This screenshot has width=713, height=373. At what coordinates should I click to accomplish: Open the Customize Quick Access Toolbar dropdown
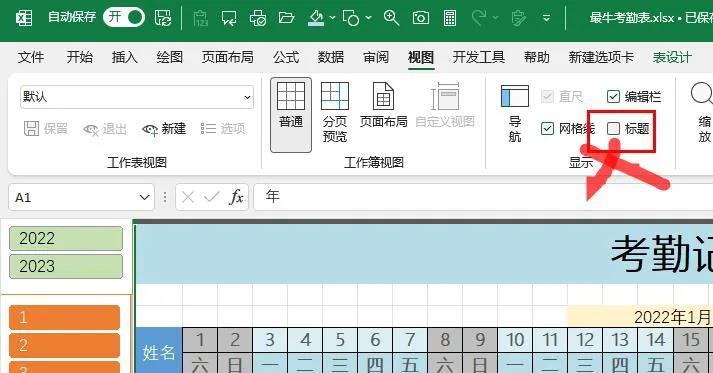pos(547,18)
